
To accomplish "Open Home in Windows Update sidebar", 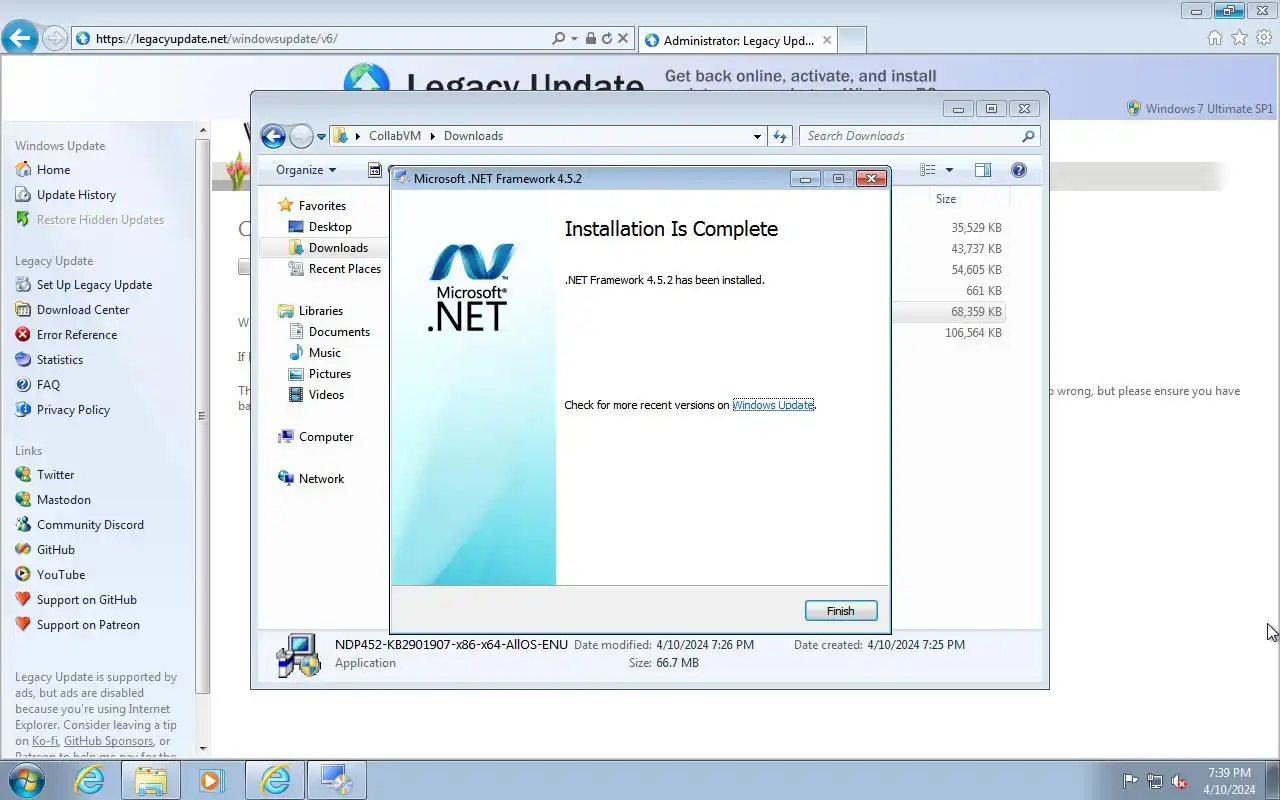I will tap(53, 170).
